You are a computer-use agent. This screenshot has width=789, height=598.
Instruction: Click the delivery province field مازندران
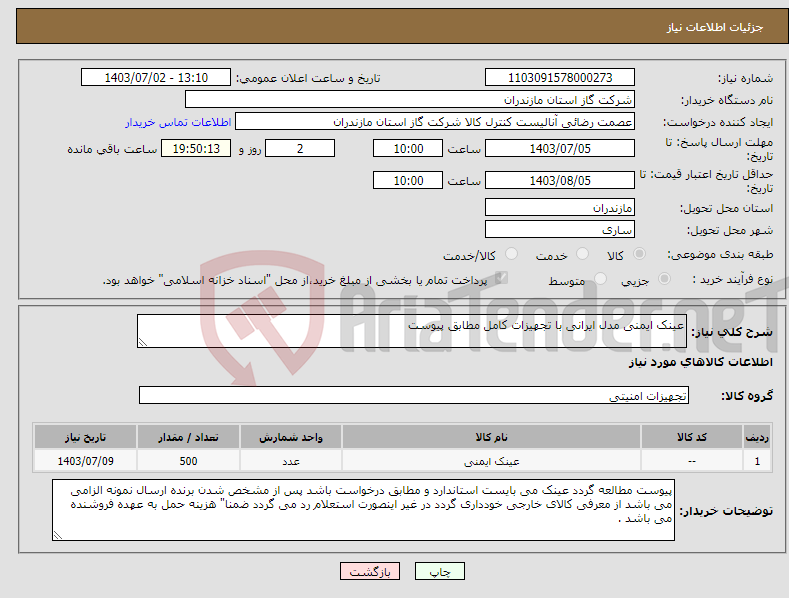pos(560,207)
